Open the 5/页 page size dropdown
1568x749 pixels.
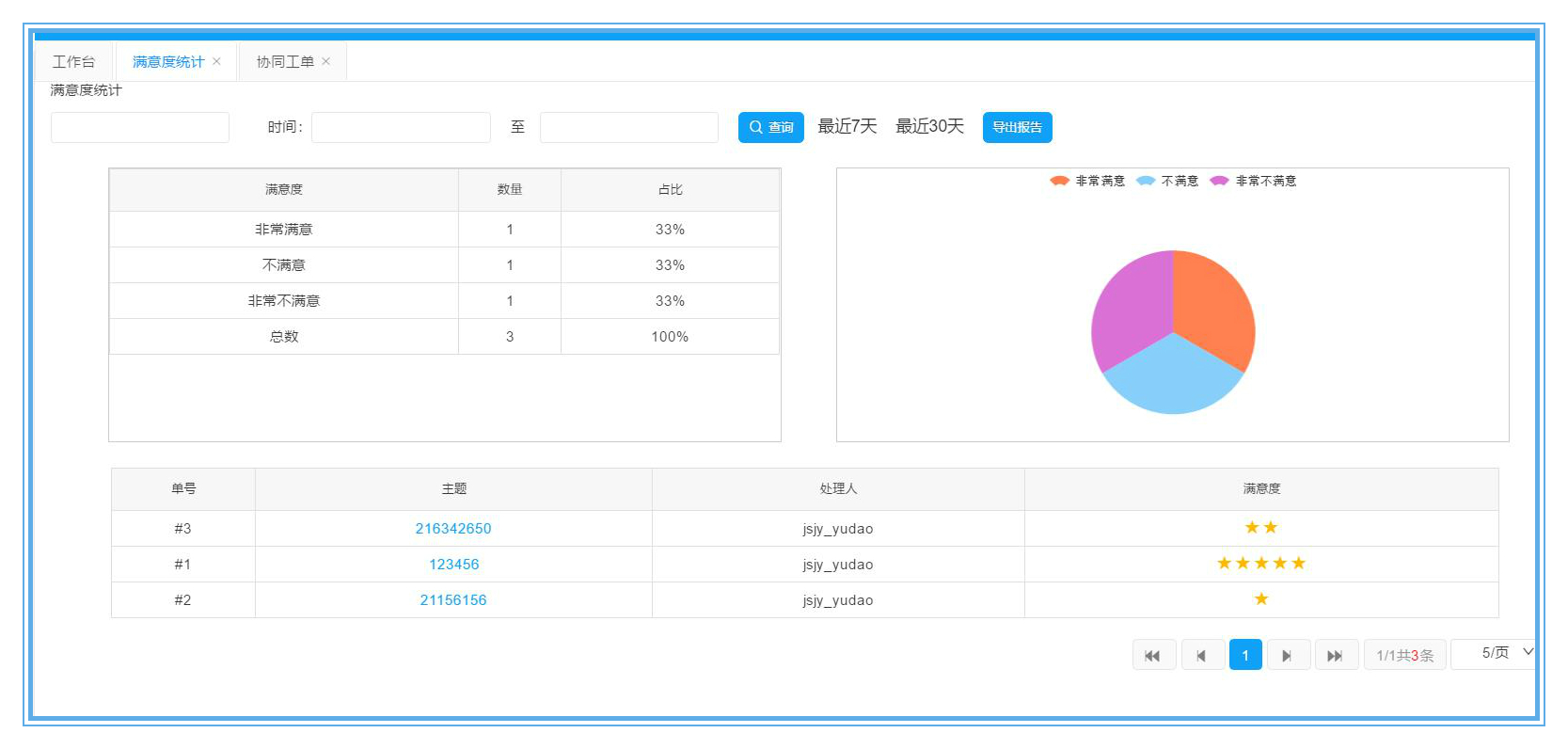click(1497, 653)
